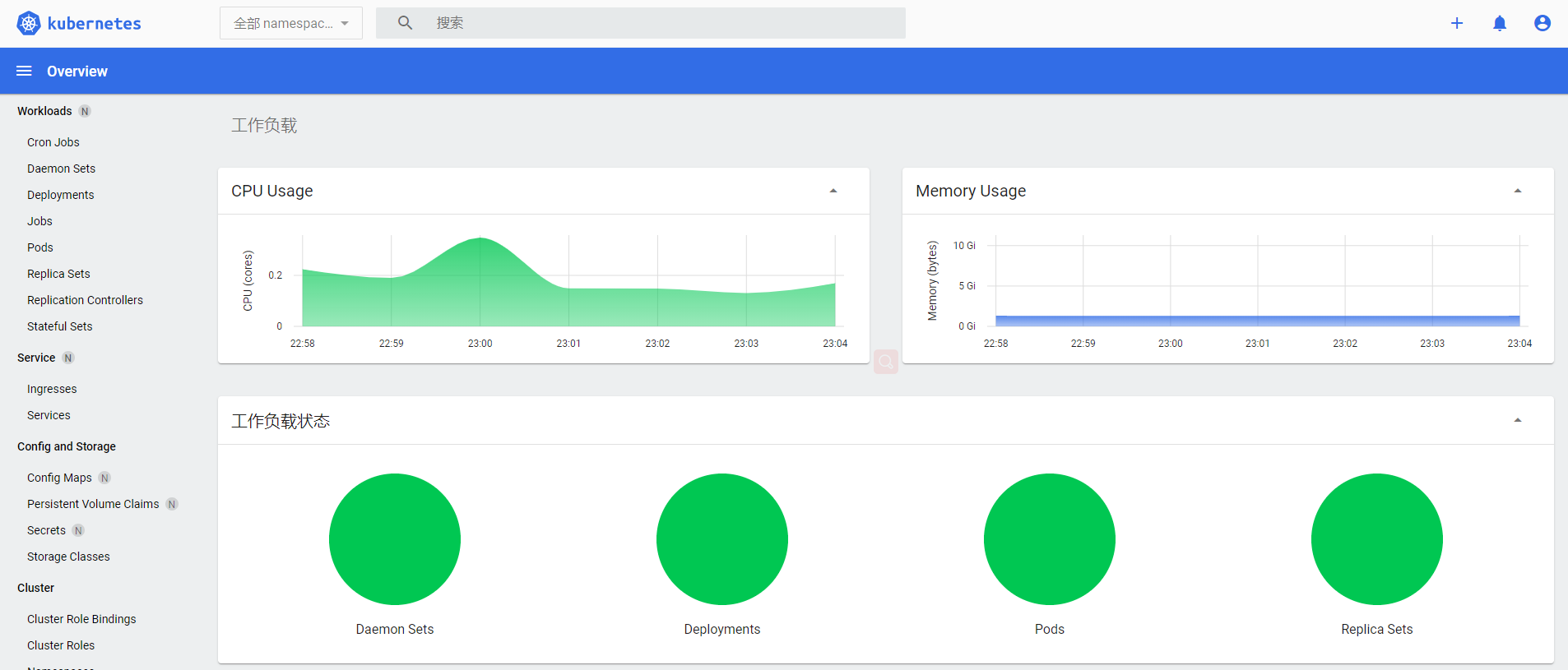Screen dimensions: 1568x670
Task: Click the 工作负载状态 card title
Action: 281,421
